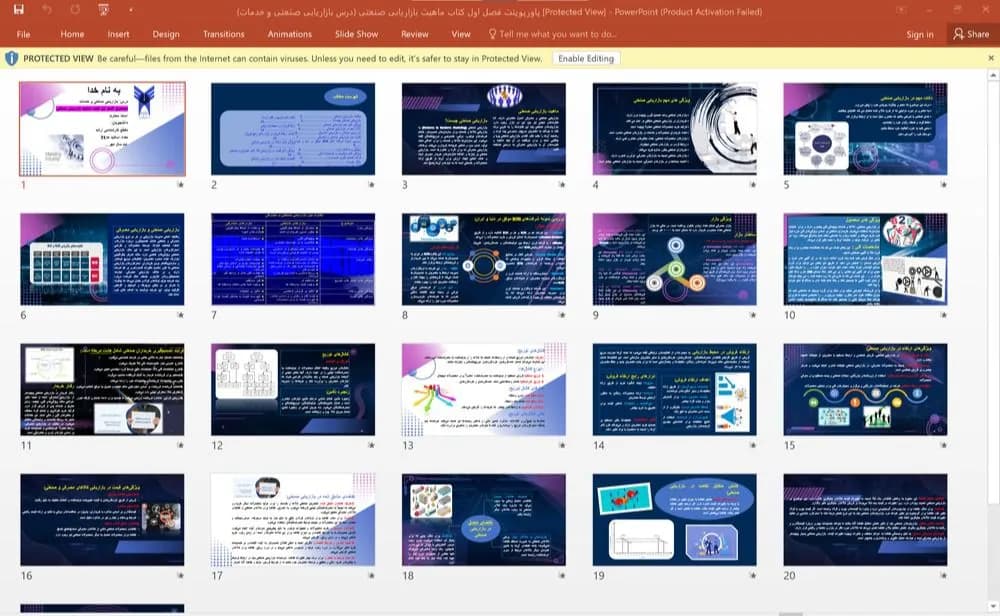Select slide 17 thumbnail

click(293, 520)
